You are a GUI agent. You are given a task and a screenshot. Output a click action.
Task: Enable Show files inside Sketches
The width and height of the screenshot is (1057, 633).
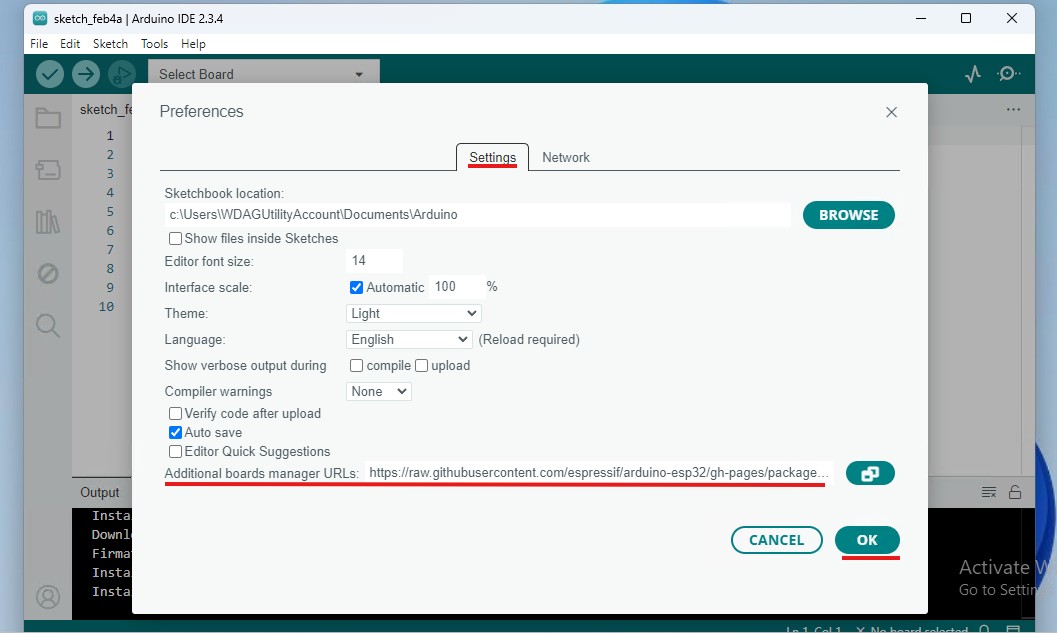(x=175, y=238)
